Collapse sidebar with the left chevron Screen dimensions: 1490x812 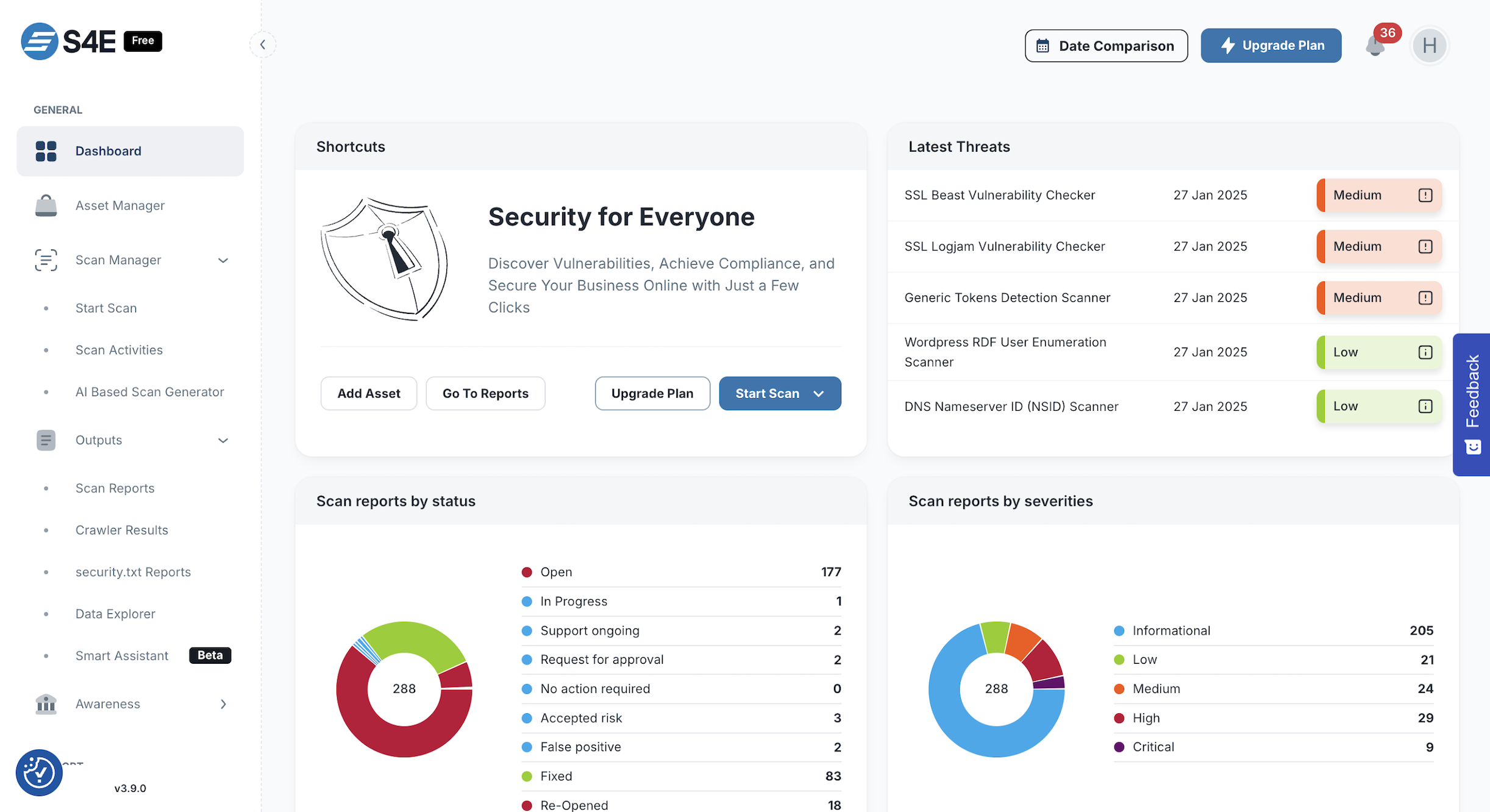point(263,45)
